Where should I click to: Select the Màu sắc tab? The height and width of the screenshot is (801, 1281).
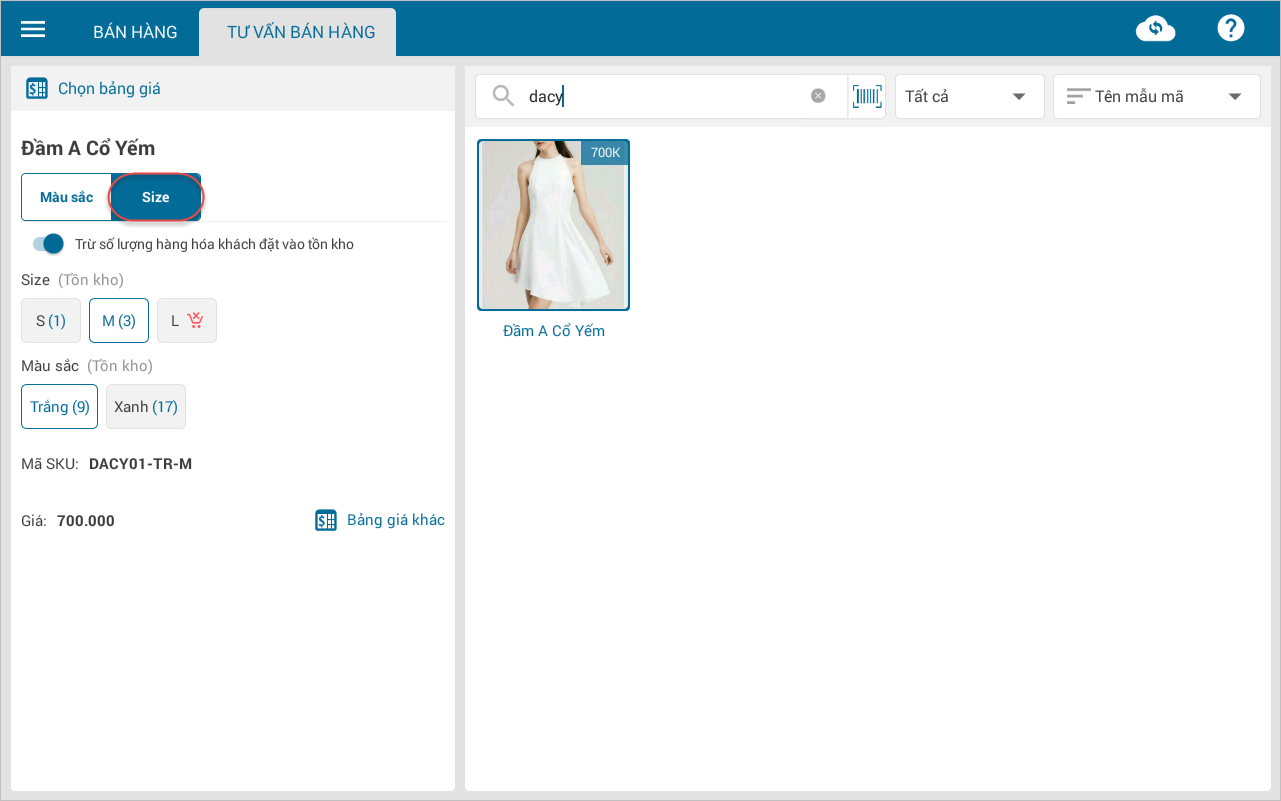coord(67,197)
